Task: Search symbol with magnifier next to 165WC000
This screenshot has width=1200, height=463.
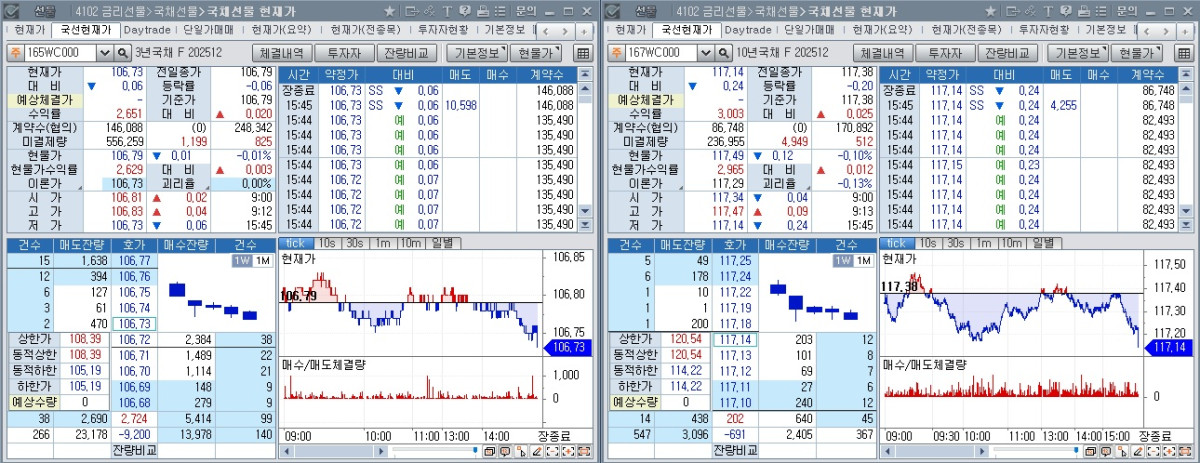Action: pyautogui.click(x=123, y=52)
